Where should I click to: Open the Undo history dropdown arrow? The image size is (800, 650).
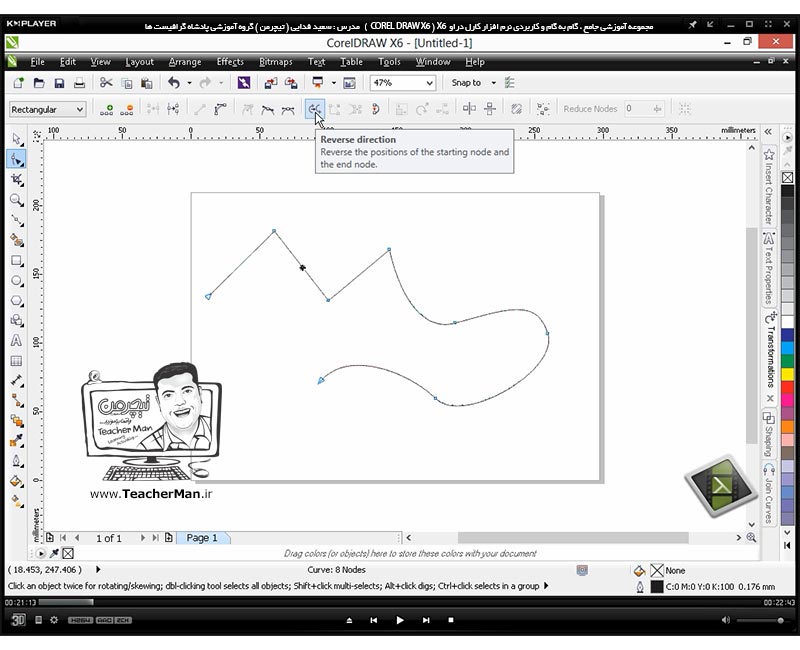(189, 83)
